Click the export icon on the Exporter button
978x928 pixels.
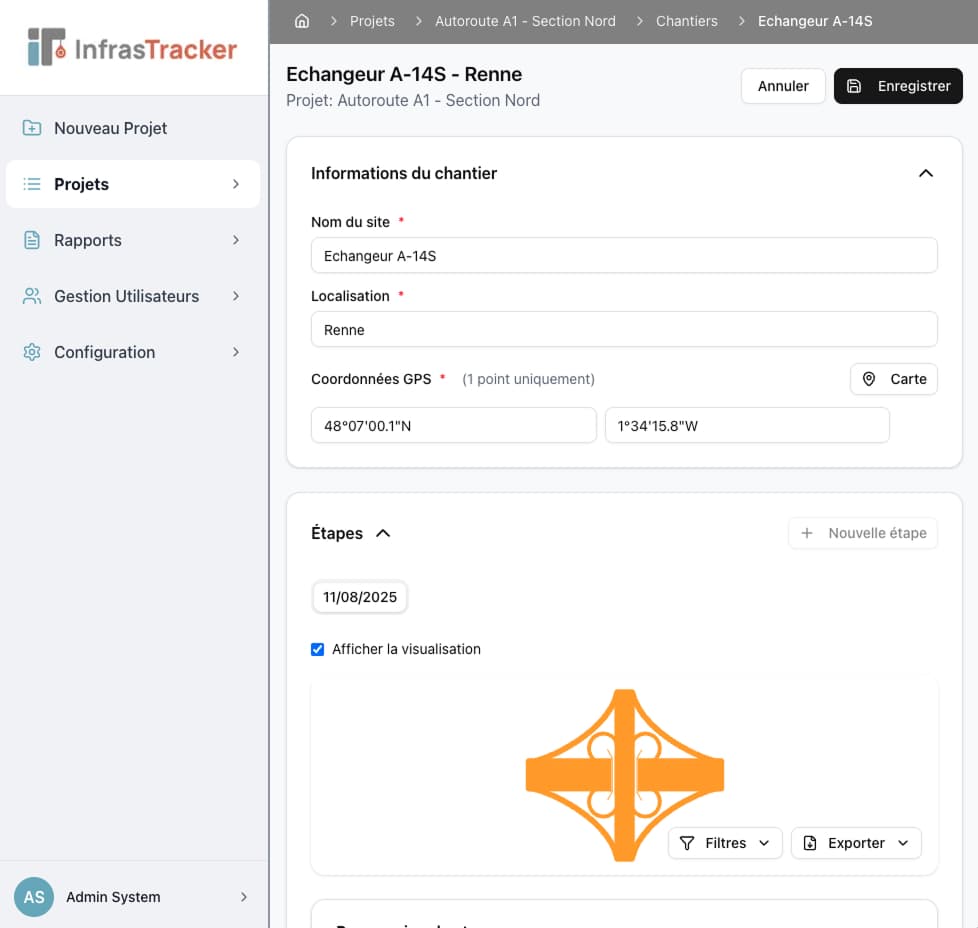point(808,843)
